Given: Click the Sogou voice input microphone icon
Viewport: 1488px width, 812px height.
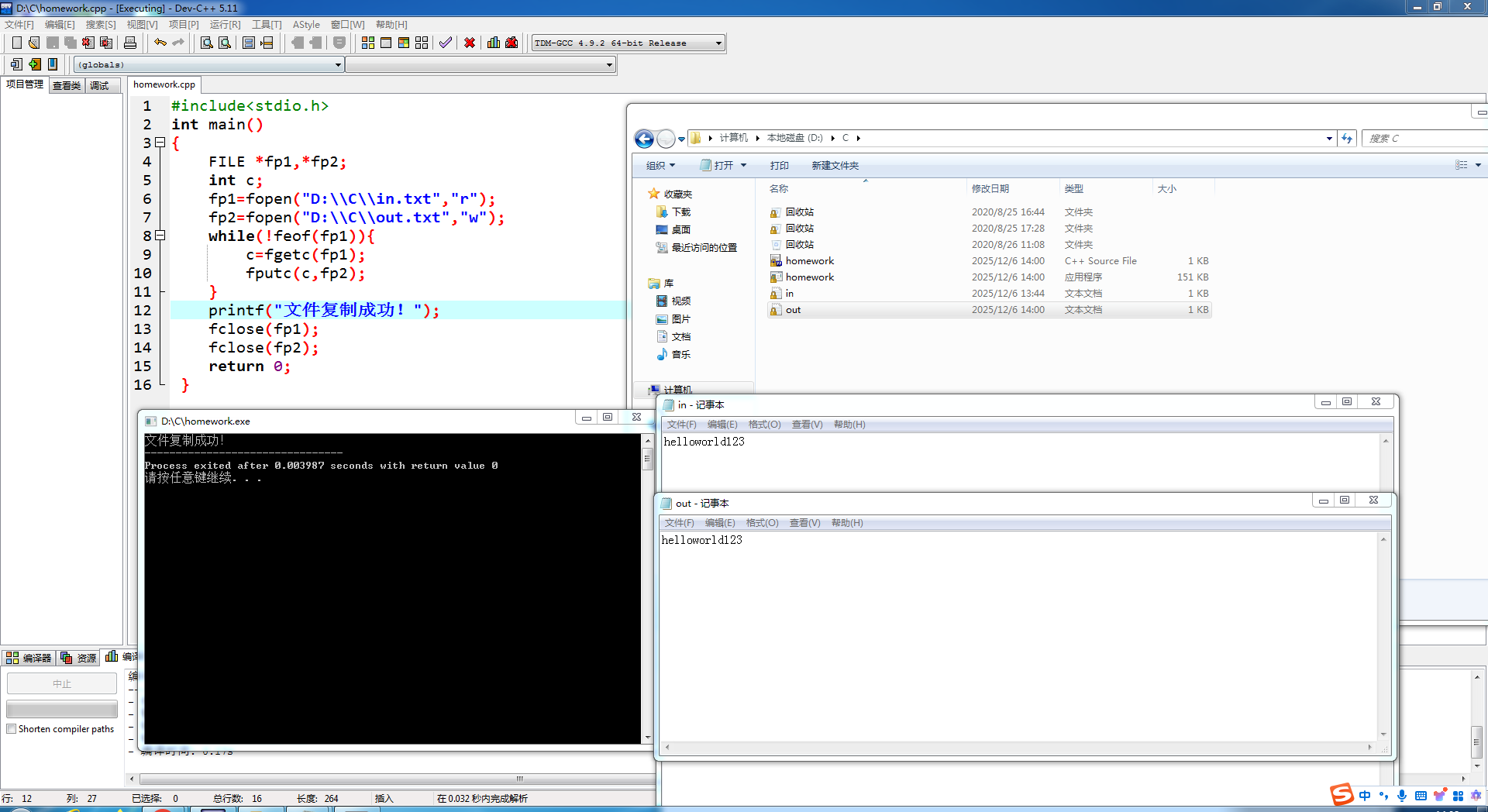Looking at the screenshot, I should [x=1402, y=796].
